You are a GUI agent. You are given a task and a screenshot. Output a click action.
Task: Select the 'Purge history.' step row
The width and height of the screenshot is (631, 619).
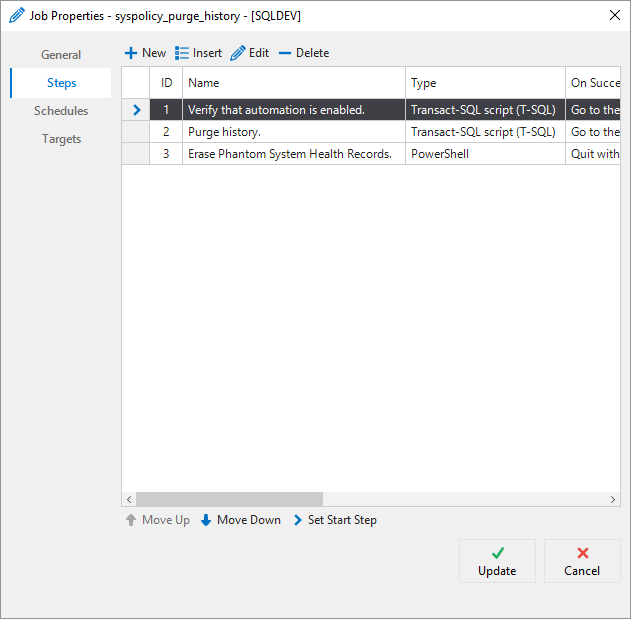(294, 132)
